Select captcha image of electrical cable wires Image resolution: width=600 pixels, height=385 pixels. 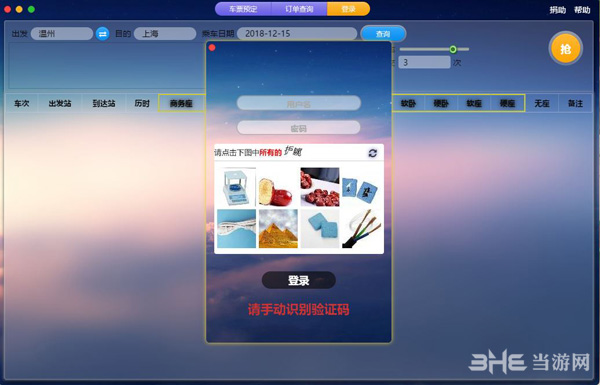pyautogui.click(x=361, y=228)
